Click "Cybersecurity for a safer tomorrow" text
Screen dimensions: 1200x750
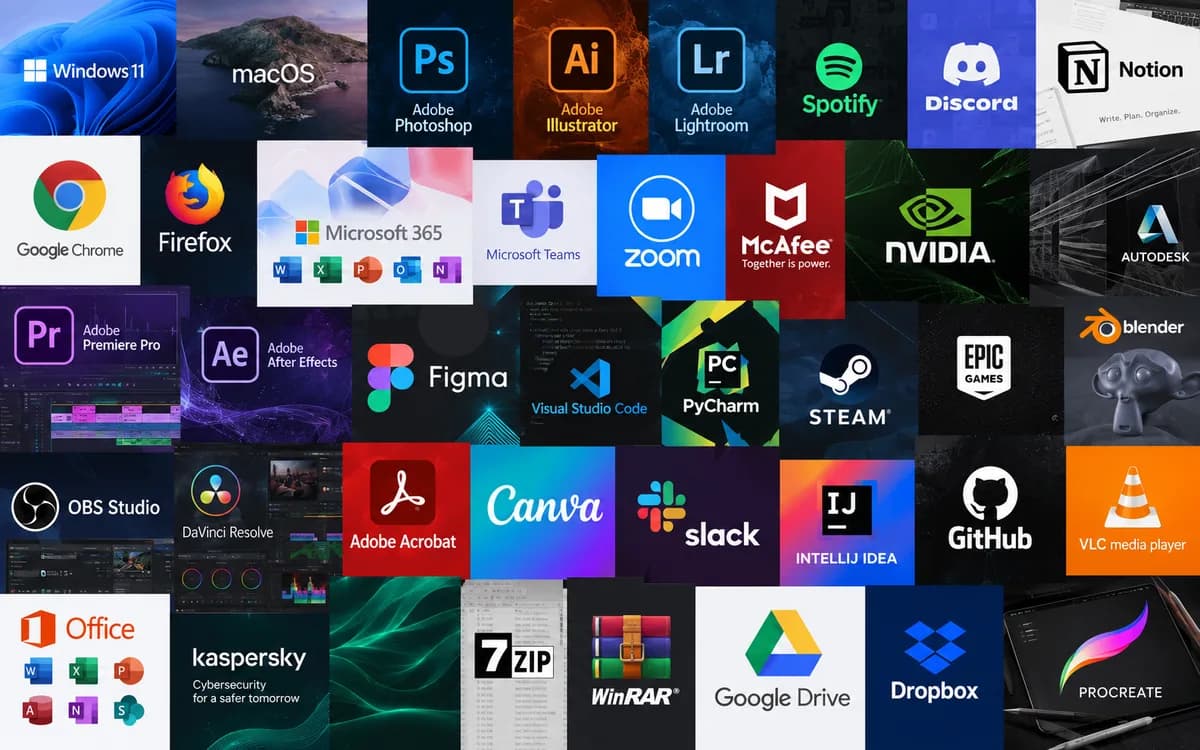(246, 692)
